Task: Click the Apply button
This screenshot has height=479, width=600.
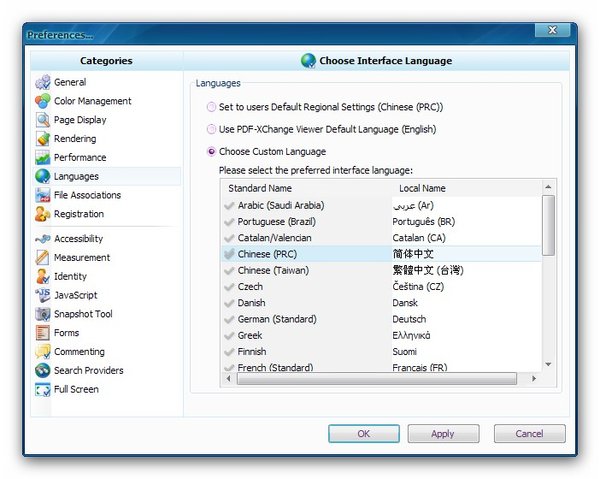Action: click(x=443, y=433)
